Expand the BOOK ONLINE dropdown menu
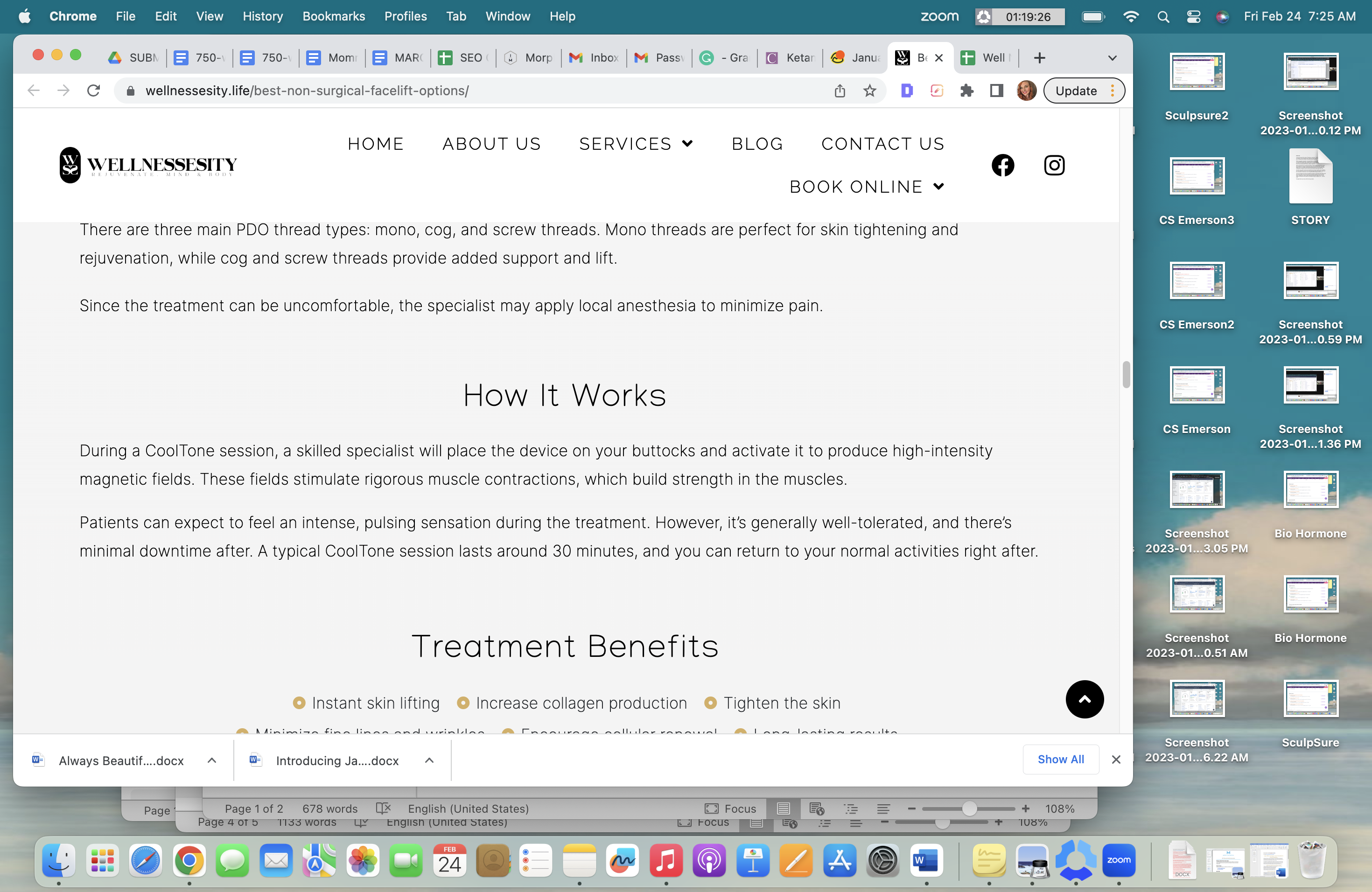 click(x=867, y=187)
